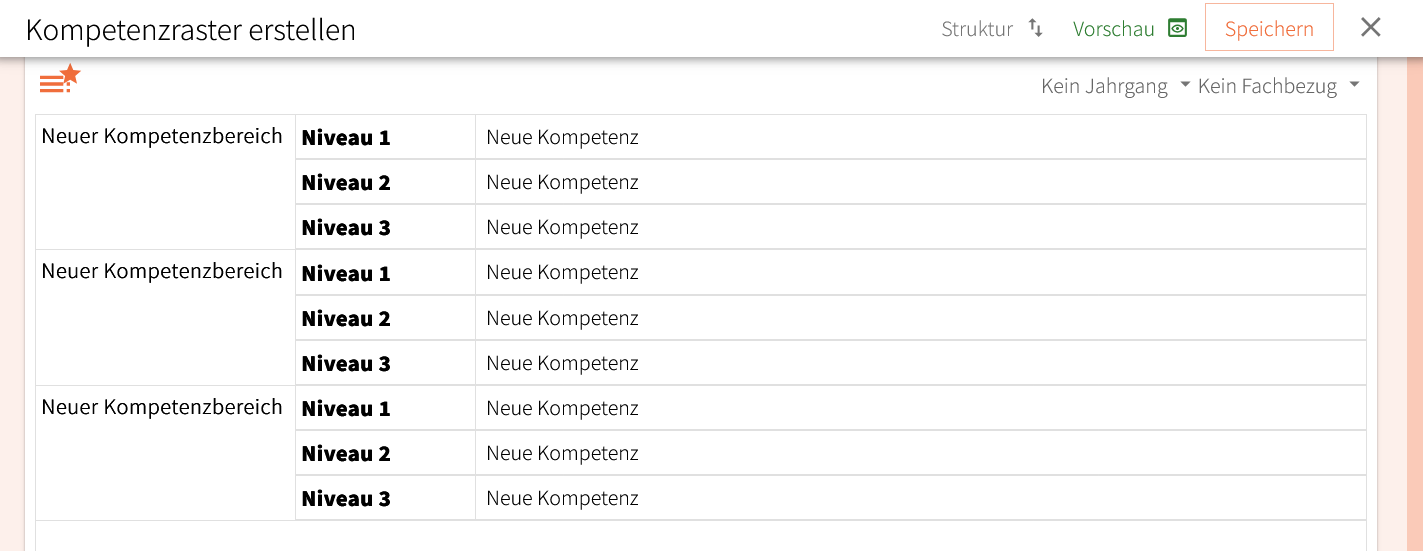Expand the Kein Fachbezug dropdown

click(1278, 86)
